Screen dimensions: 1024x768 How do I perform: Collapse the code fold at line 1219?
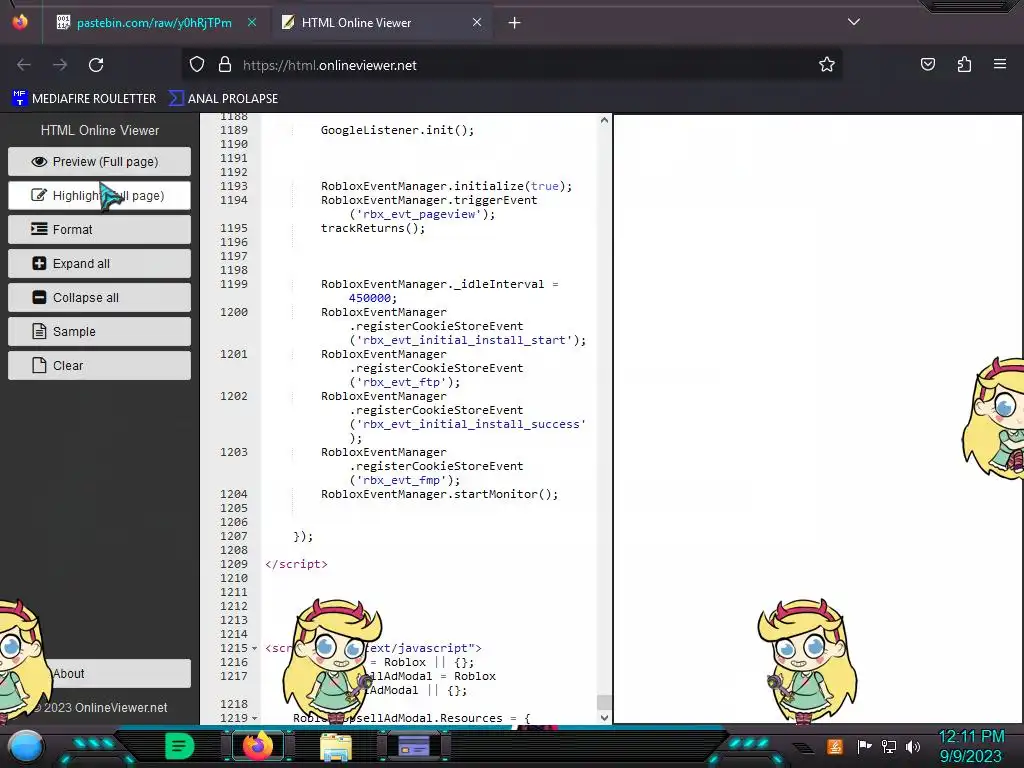tap(255, 718)
